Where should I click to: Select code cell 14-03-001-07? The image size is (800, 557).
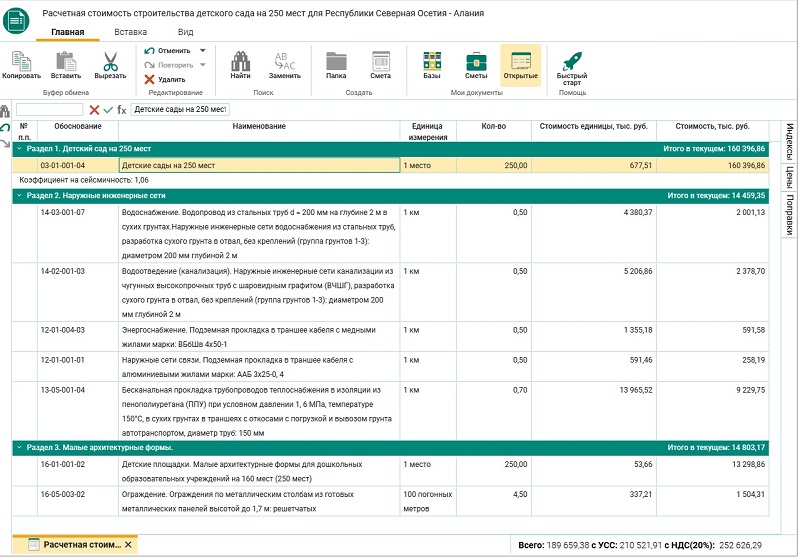coord(78,234)
